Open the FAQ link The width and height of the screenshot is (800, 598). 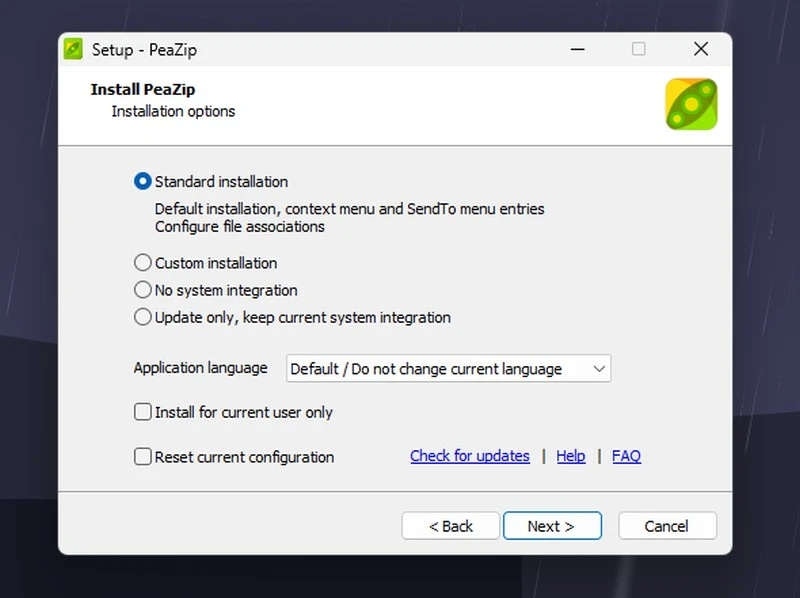coord(626,456)
